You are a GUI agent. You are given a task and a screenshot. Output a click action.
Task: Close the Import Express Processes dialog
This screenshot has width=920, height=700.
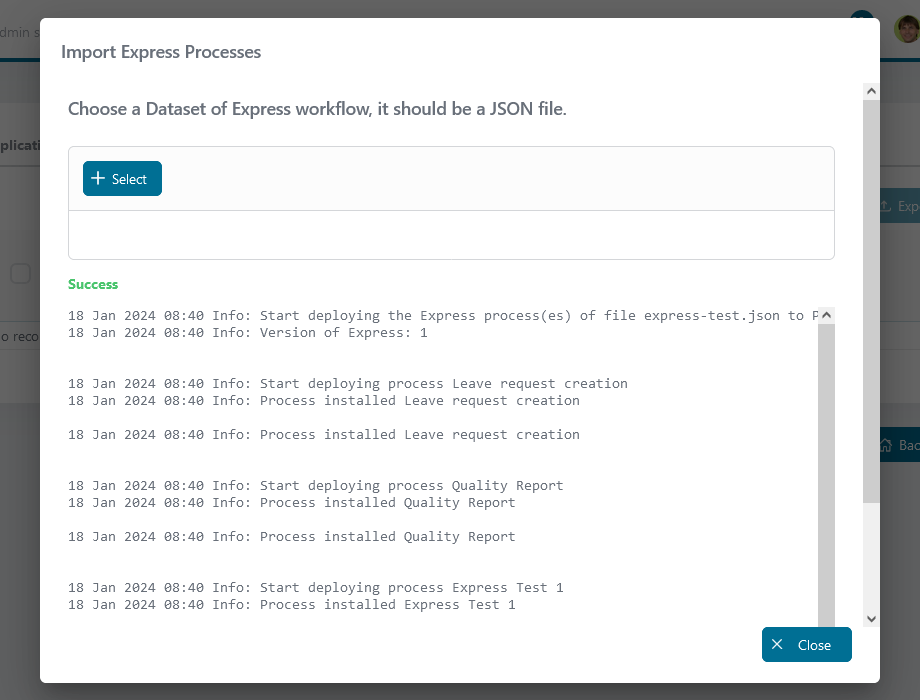[x=806, y=644]
